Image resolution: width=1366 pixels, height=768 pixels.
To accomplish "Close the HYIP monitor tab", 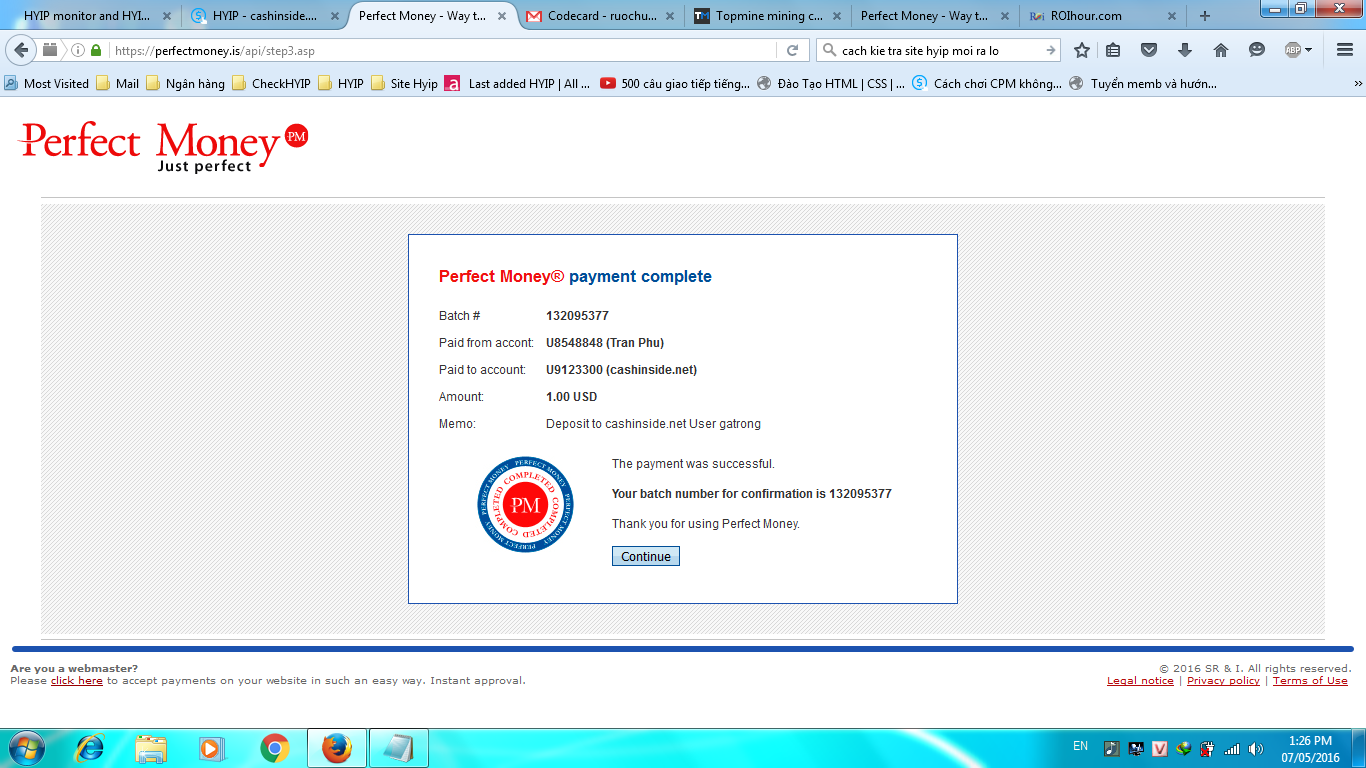I will 165,16.
